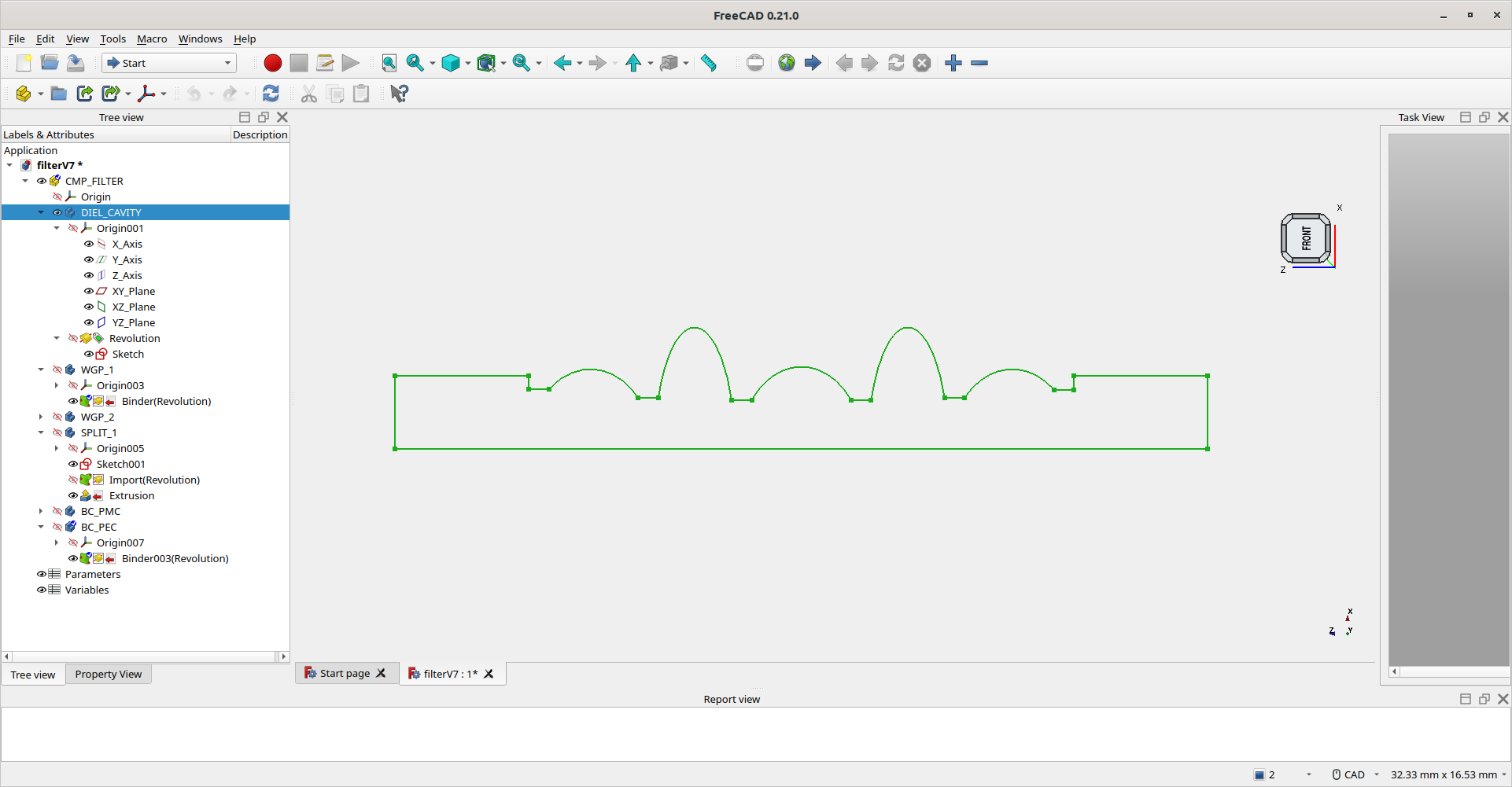
Task: Click the What's This help cursor icon
Action: coord(399,94)
